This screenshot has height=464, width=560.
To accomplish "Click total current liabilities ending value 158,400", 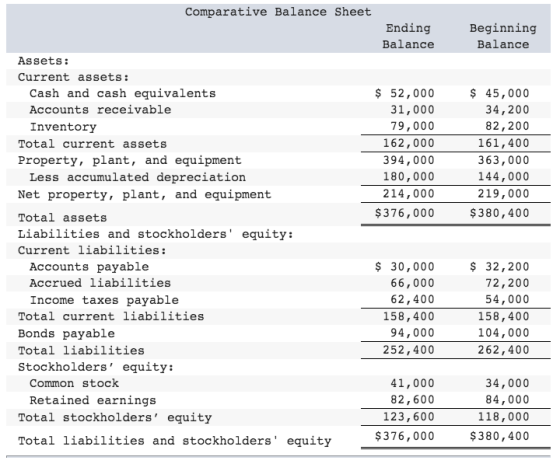I will pos(409,316).
